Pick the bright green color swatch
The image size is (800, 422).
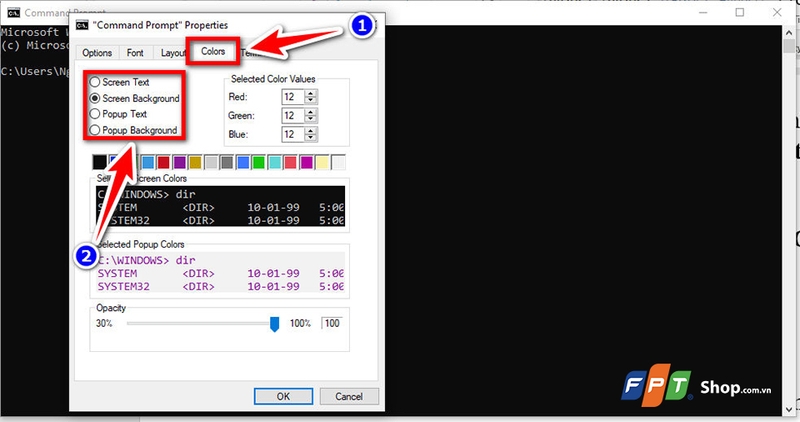[x=259, y=163]
